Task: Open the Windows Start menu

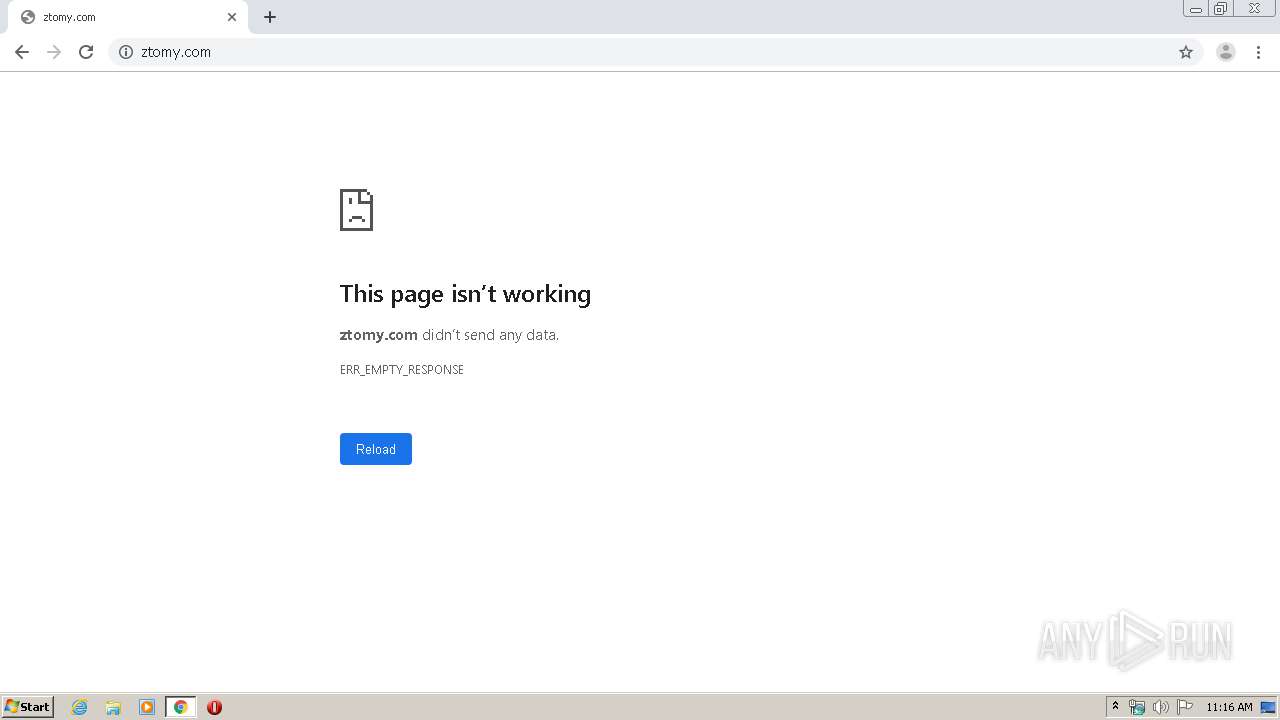Action: 28,707
